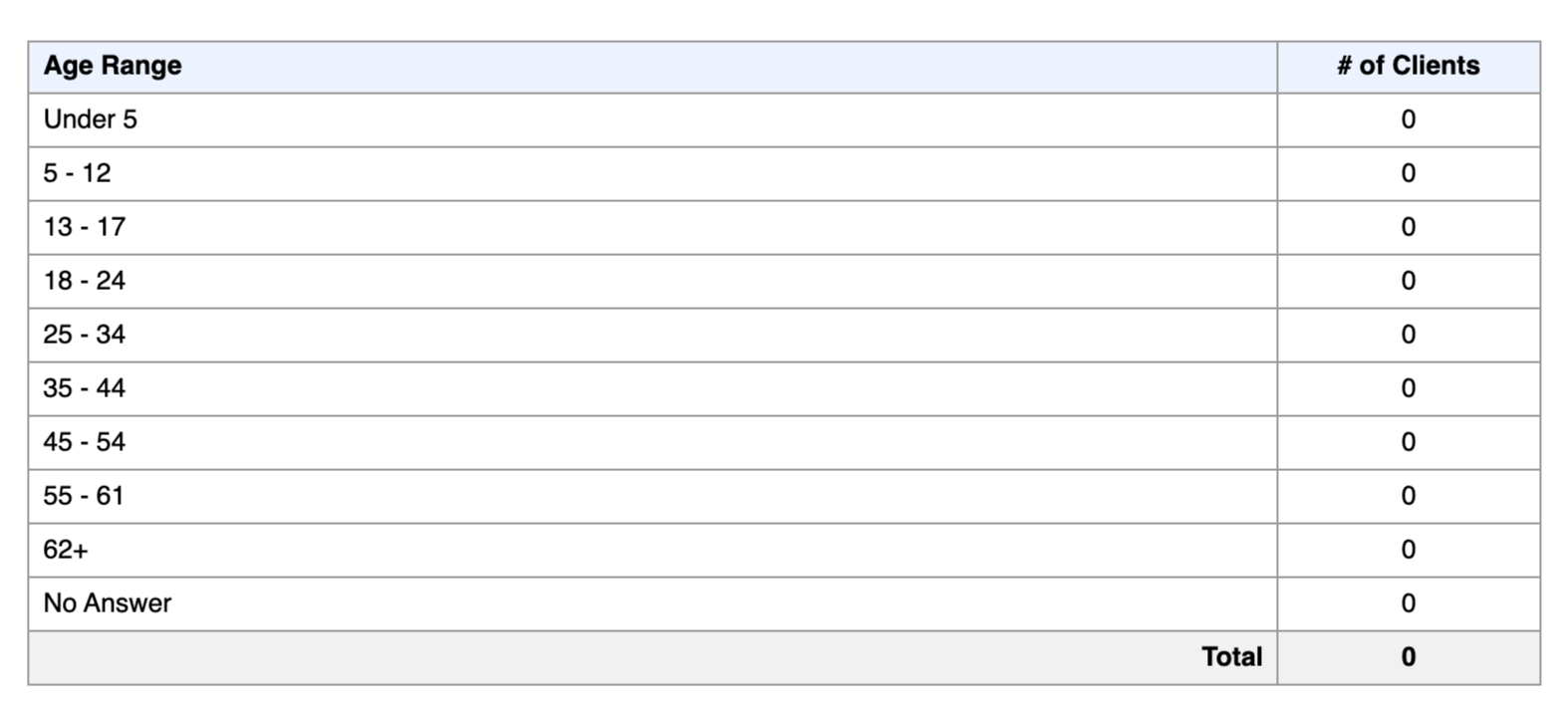This screenshot has height=707, width=1568.
Task: Click the # of Clients column header
Action: 1409,67
